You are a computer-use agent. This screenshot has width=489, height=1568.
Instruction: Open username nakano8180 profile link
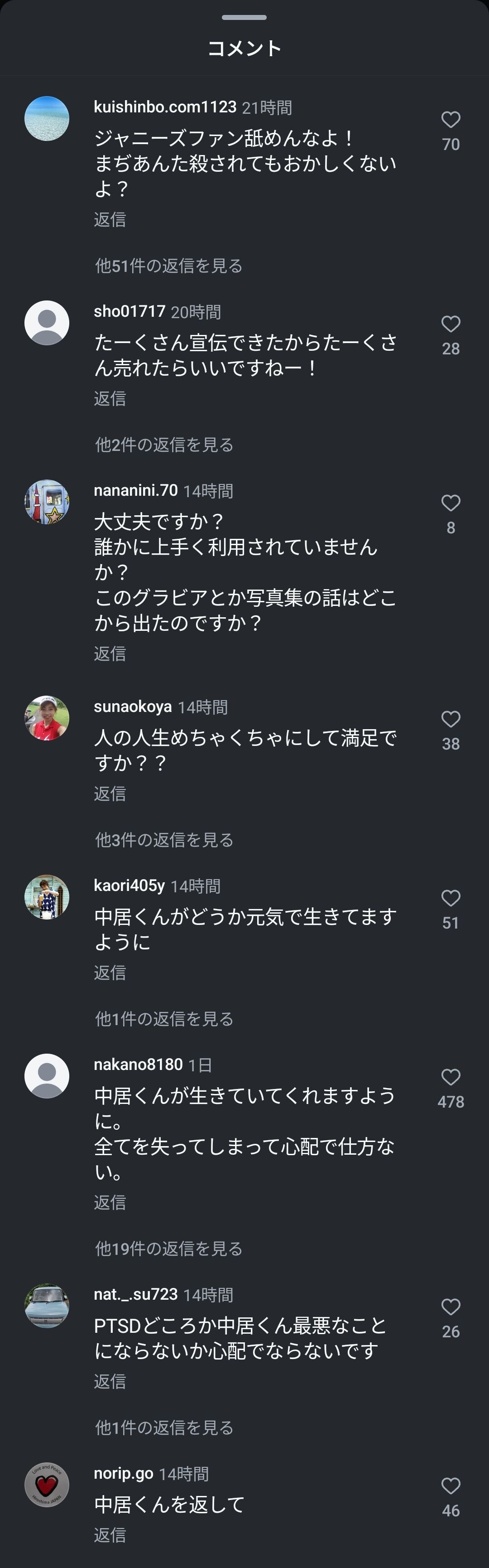point(138,1064)
